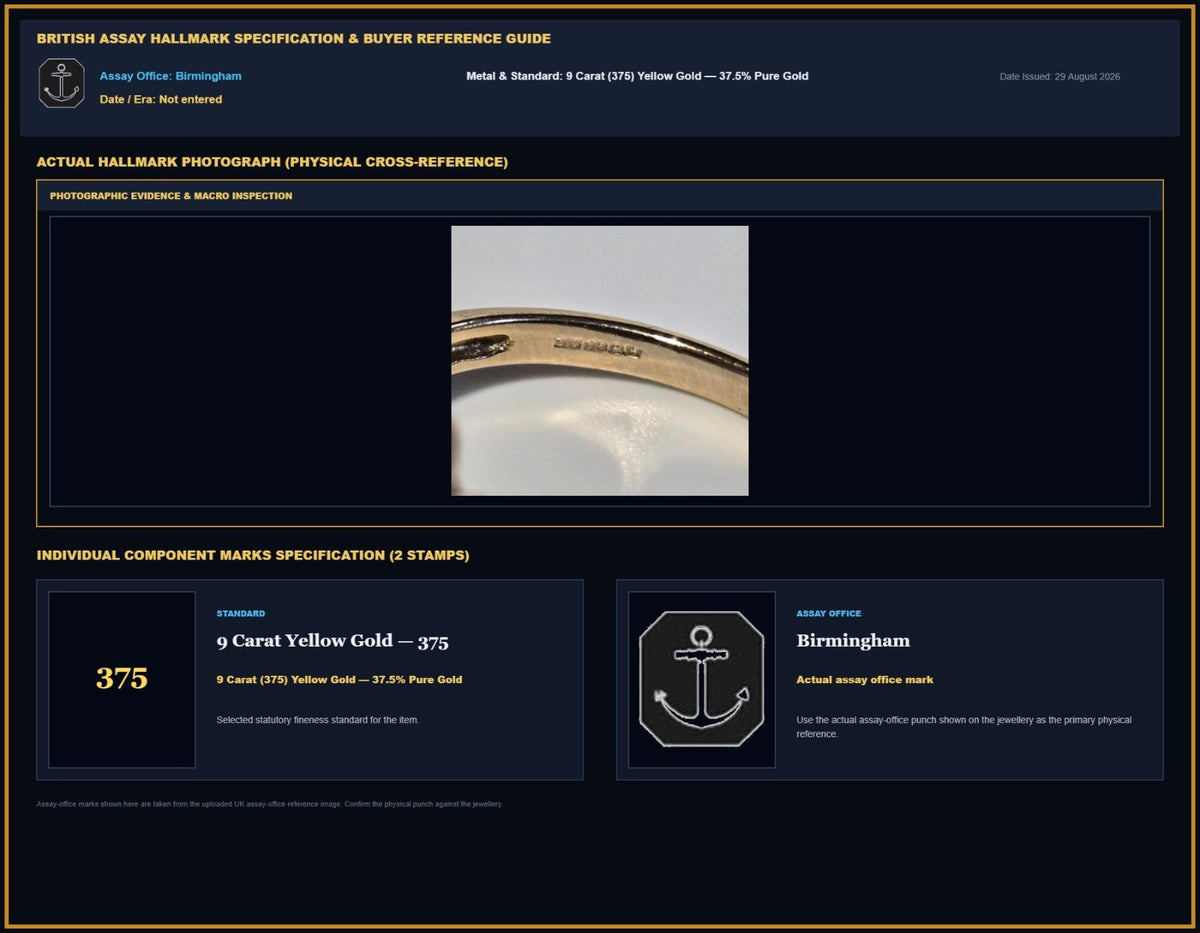
Task: Click the British Assay Hallmark Specification title
Action: click(x=294, y=39)
